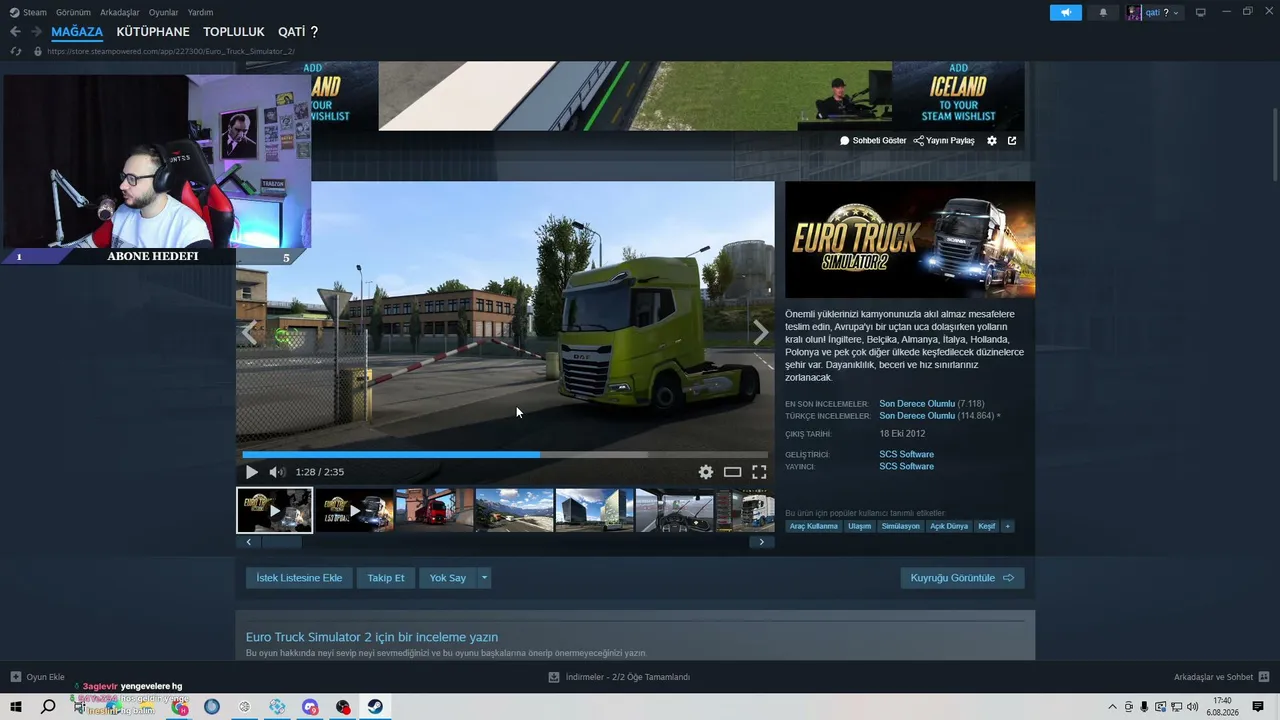Select the first trailer thumbnail
This screenshot has height=720, width=1280.
point(274,510)
